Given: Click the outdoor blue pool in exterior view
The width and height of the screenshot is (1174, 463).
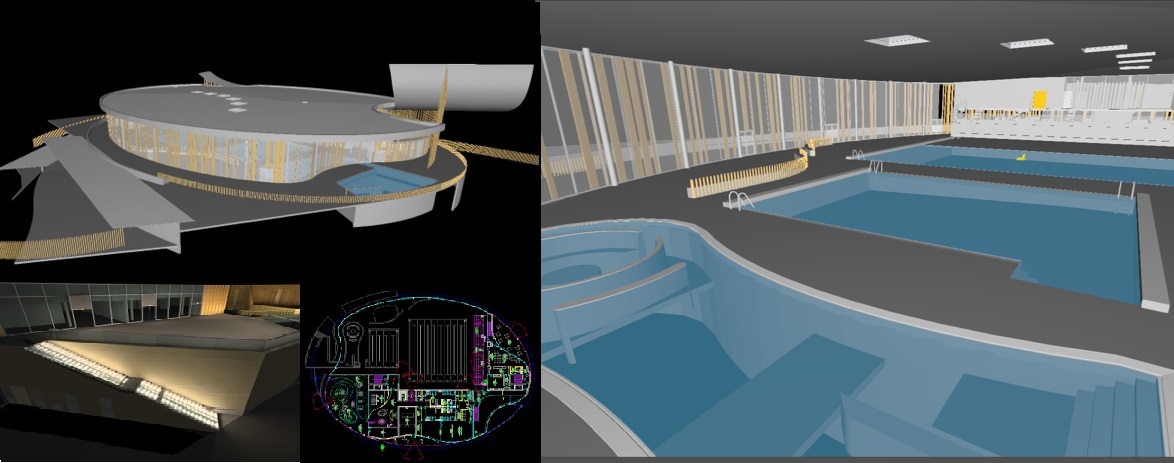Looking at the screenshot, I should click(382, 181).
